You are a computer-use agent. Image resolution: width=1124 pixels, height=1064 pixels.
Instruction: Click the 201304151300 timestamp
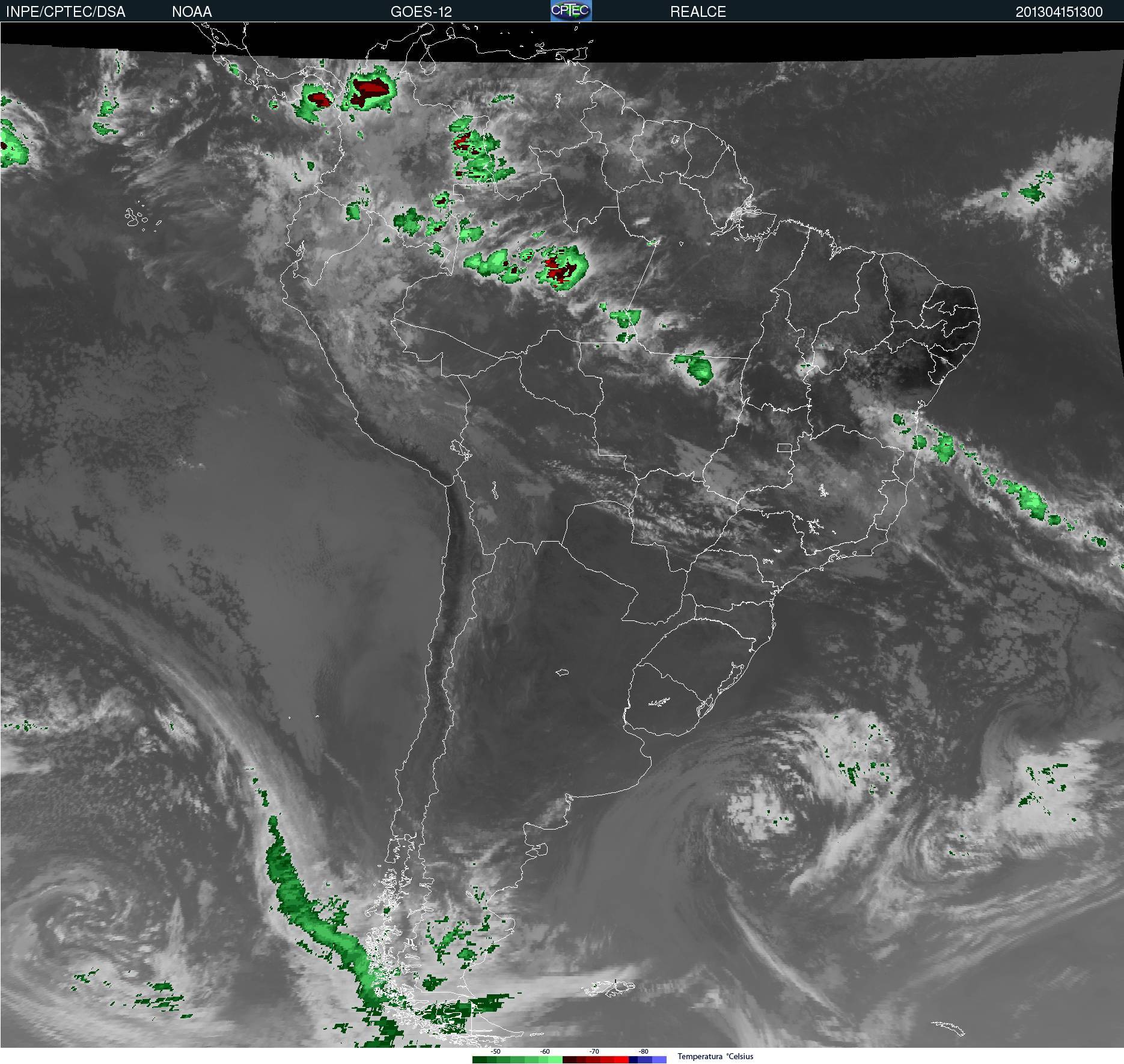coord(1059,12)
